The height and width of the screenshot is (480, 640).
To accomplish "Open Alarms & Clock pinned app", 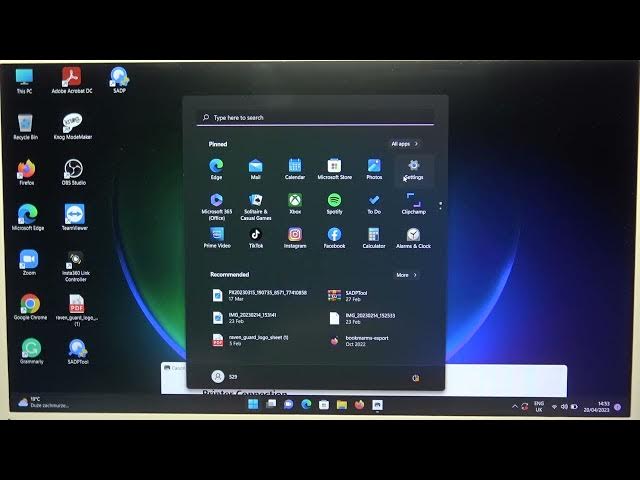I will click(413, 238).
